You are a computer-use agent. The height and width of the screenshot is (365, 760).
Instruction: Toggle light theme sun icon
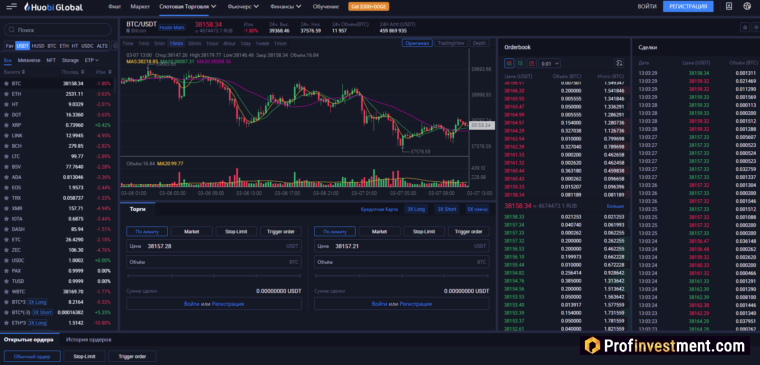tap(757, 28)
